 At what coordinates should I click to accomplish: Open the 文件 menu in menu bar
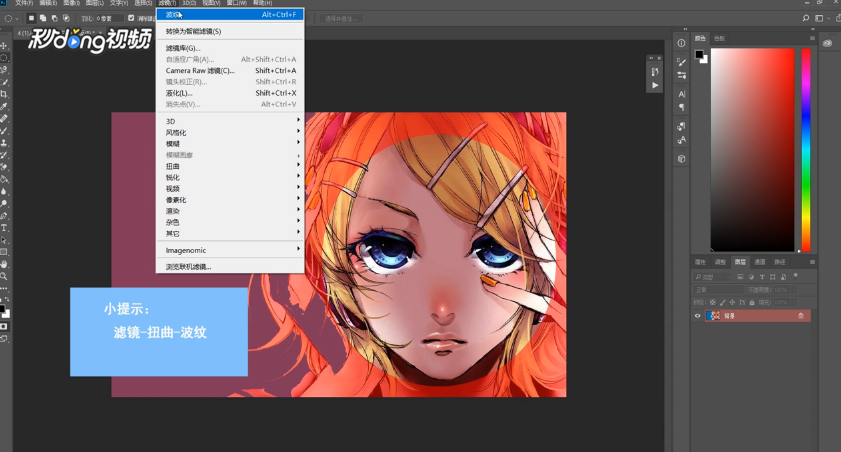pos(24,3)
